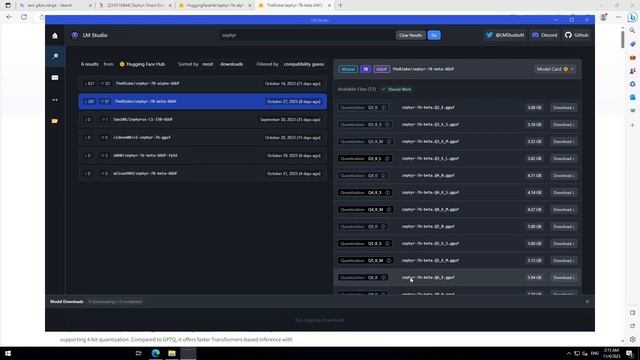The height and width of the screenshot is (360, 640).
Task: Click info icon on Quantization Q4_K_S badge
Action: click(387, 193)
